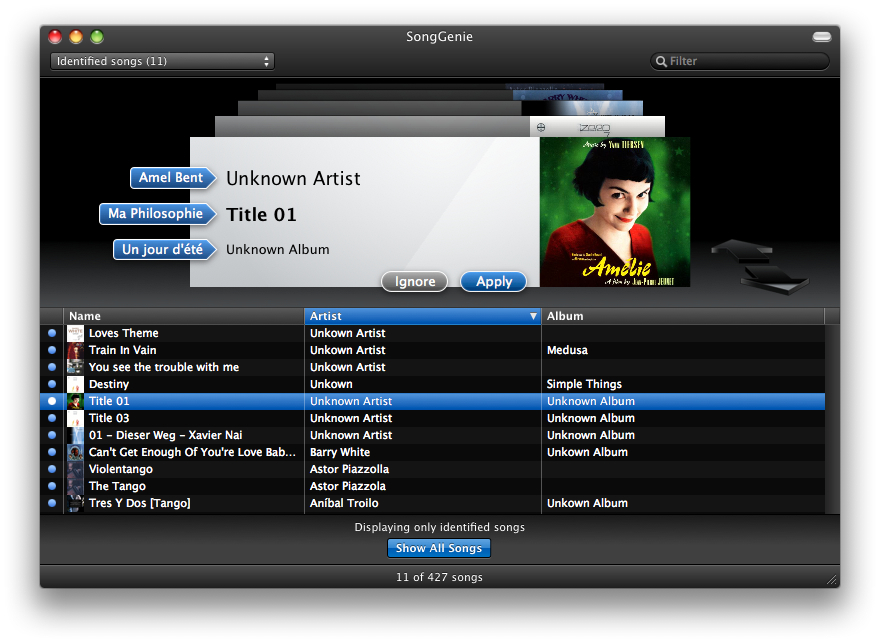Click the Unknown Artist heading in the card

pos(293,178)
